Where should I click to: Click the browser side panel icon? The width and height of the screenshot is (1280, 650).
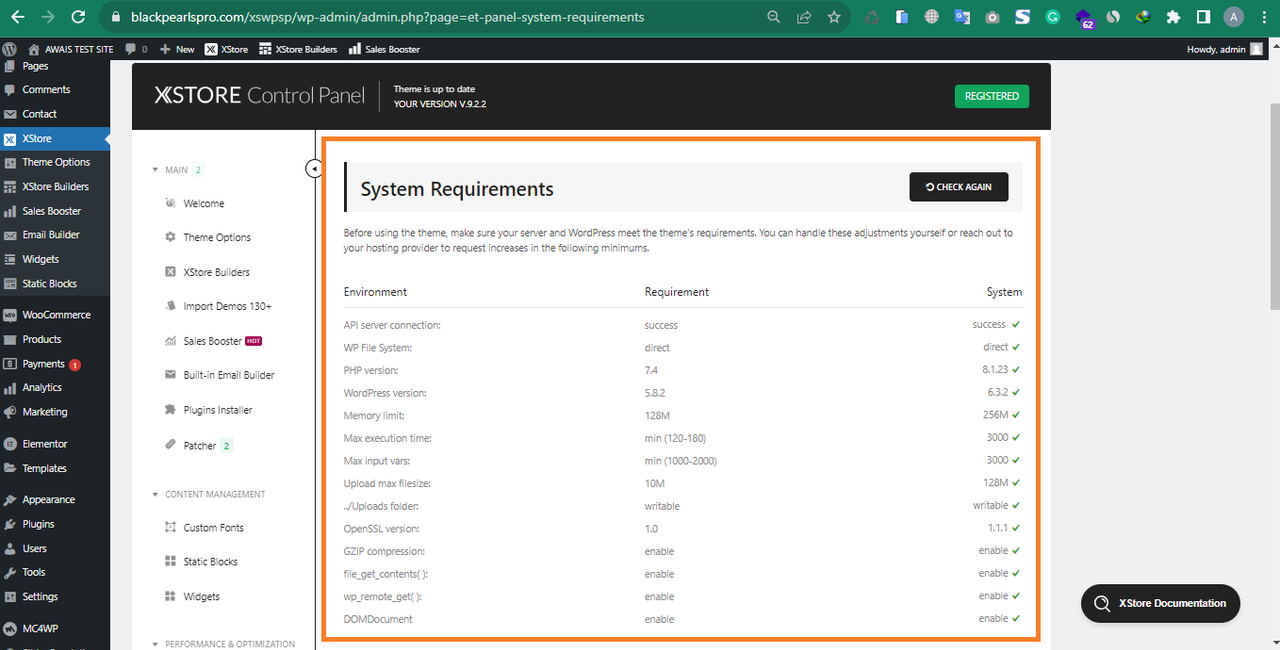1203,17
